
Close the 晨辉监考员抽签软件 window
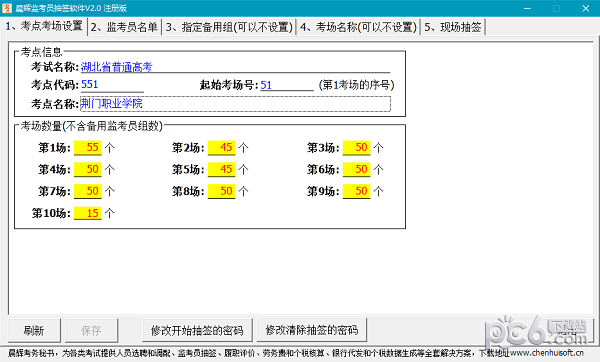pos(585,8)
